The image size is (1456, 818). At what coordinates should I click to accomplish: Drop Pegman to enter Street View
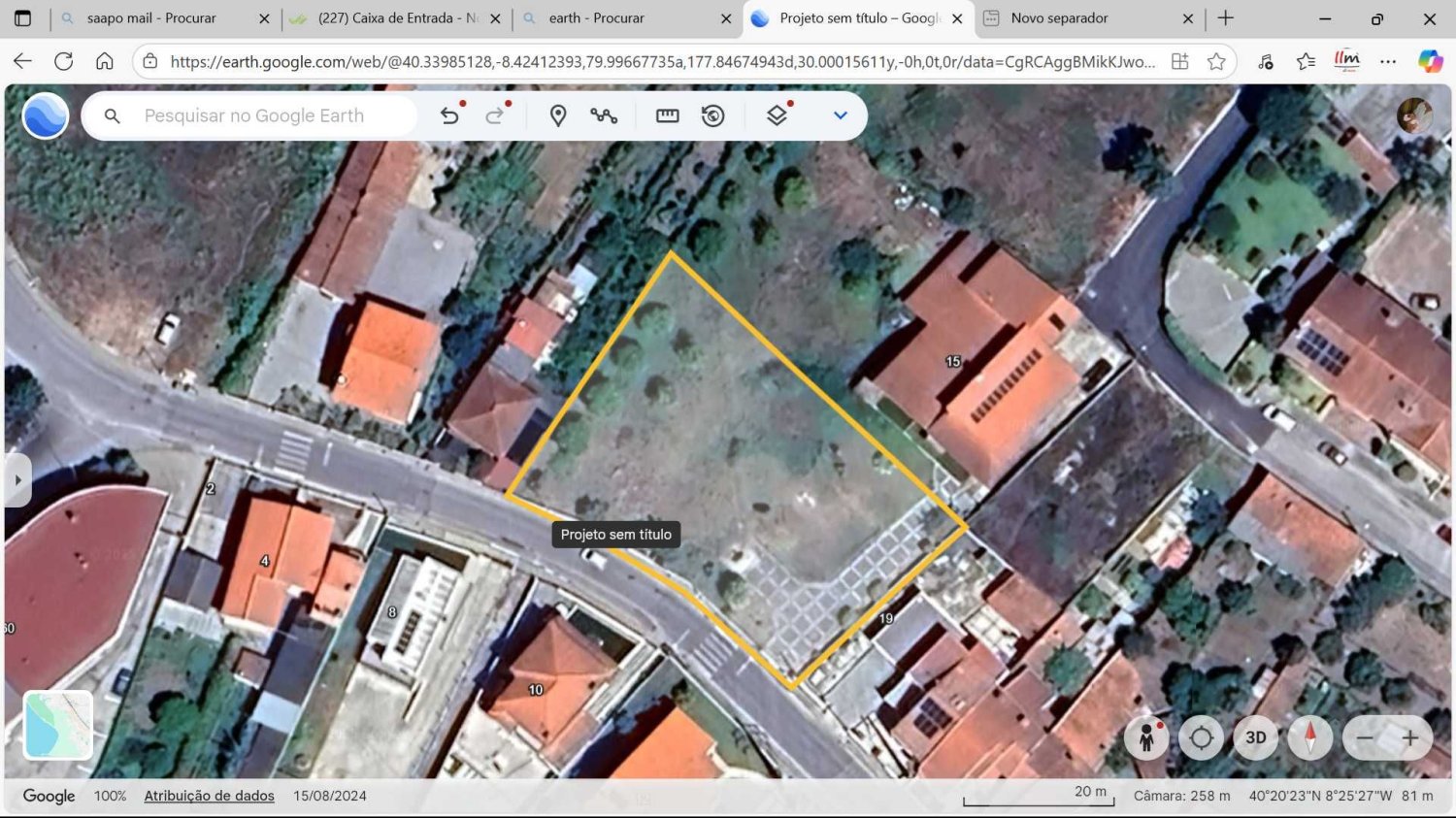point(1146,737)
